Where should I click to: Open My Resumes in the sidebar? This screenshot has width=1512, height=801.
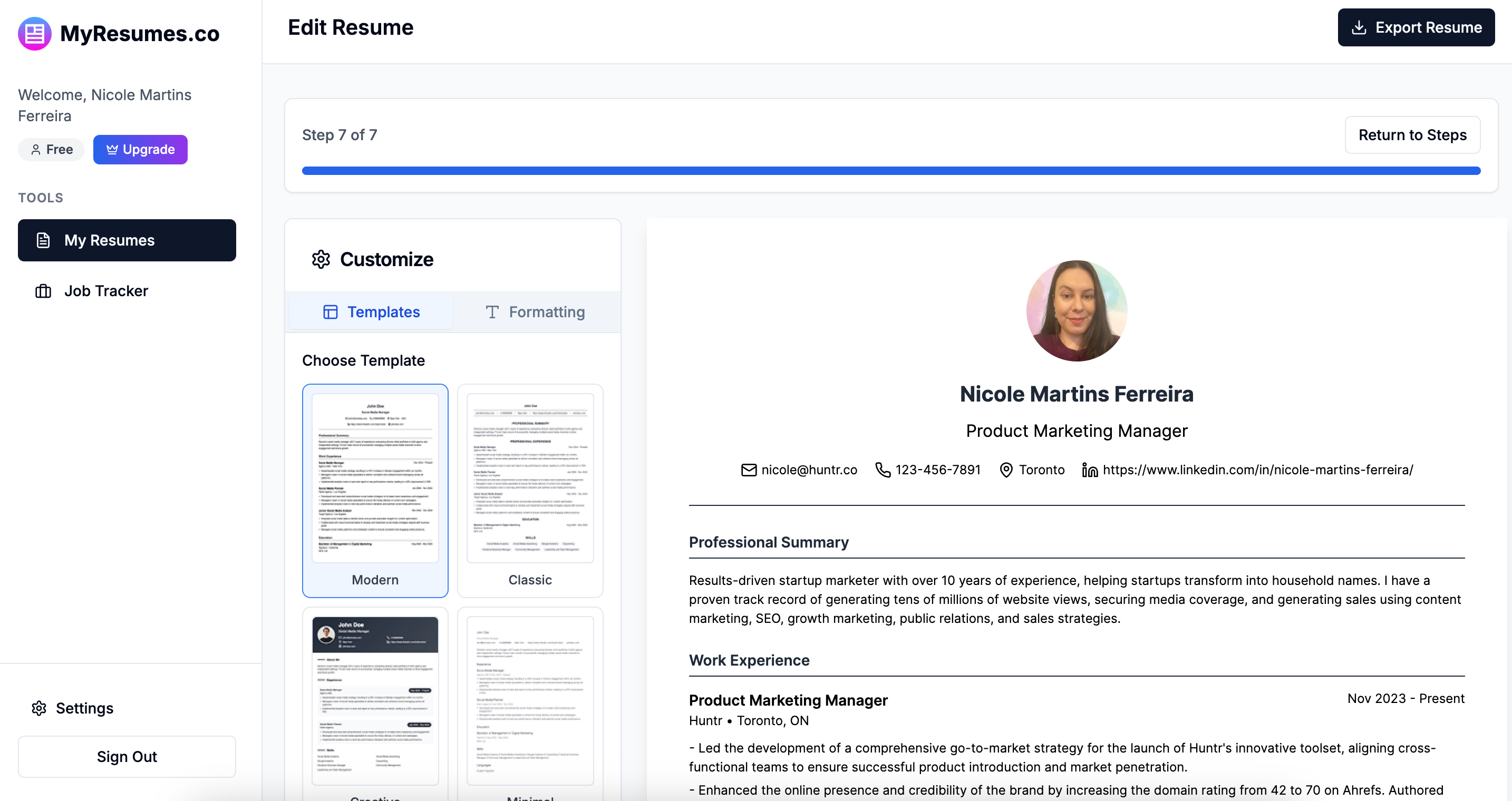[127, 241]
